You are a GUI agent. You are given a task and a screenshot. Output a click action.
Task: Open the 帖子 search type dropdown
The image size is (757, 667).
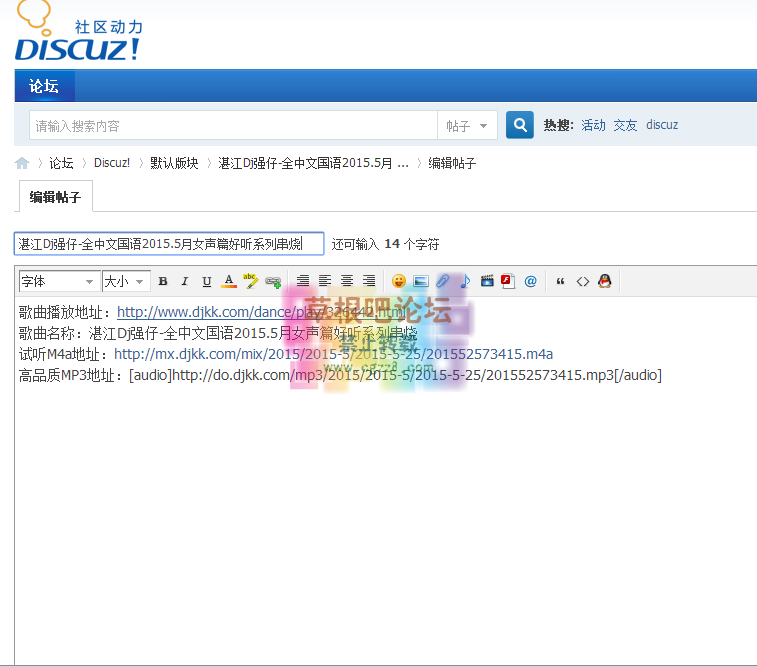(x=467, y=125)
